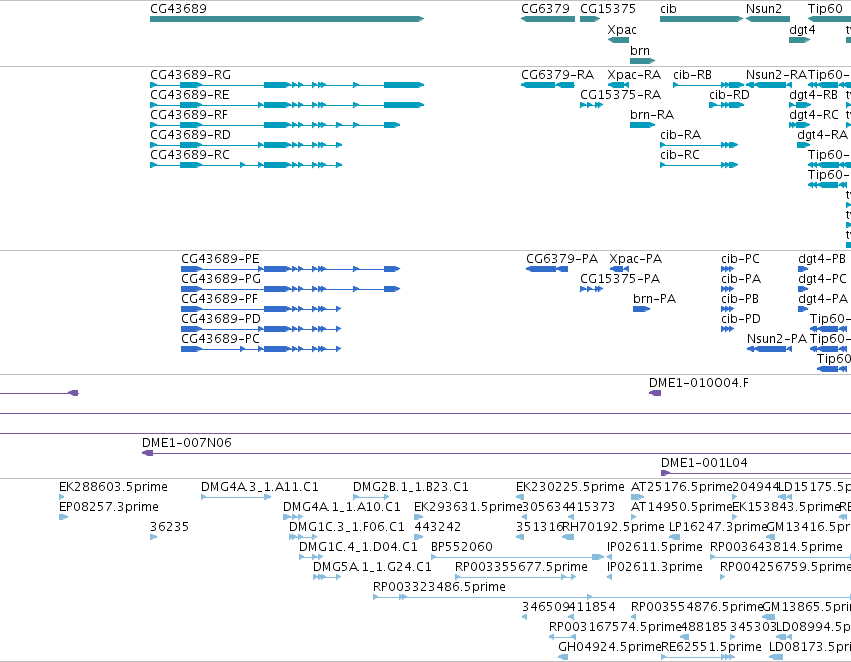Viewport: 851px width, 662px height.
Task: Select the brn gene feature
Action: [x=643, y=61]
